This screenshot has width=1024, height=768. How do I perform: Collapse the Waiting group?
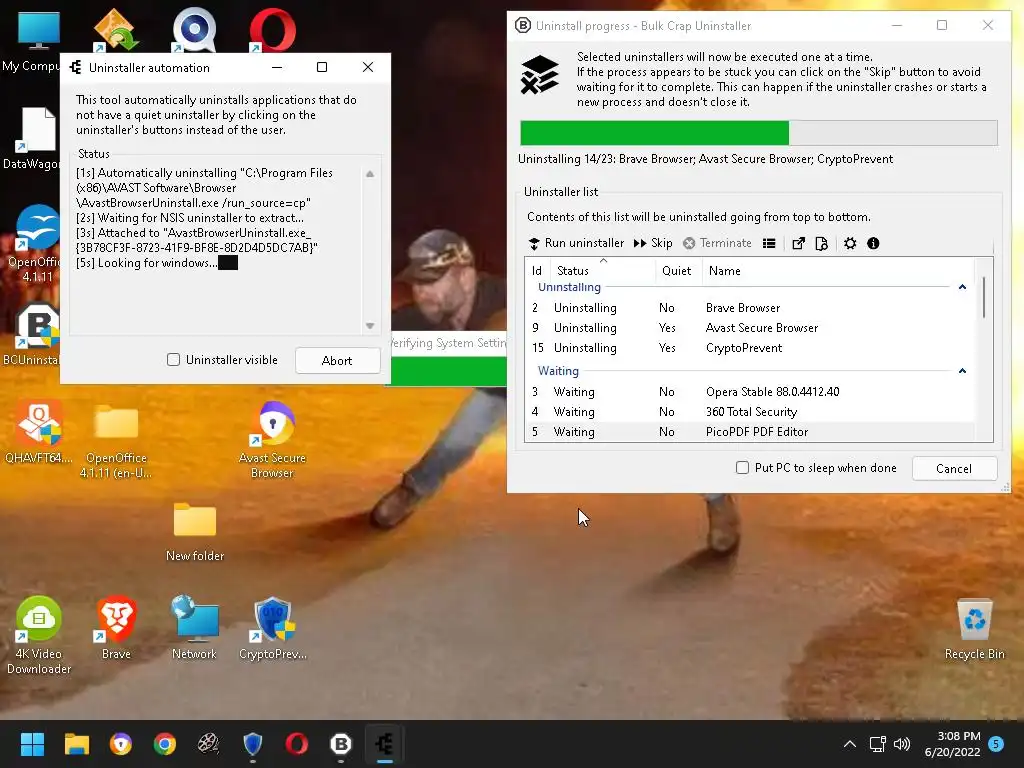tap(962, 370)
